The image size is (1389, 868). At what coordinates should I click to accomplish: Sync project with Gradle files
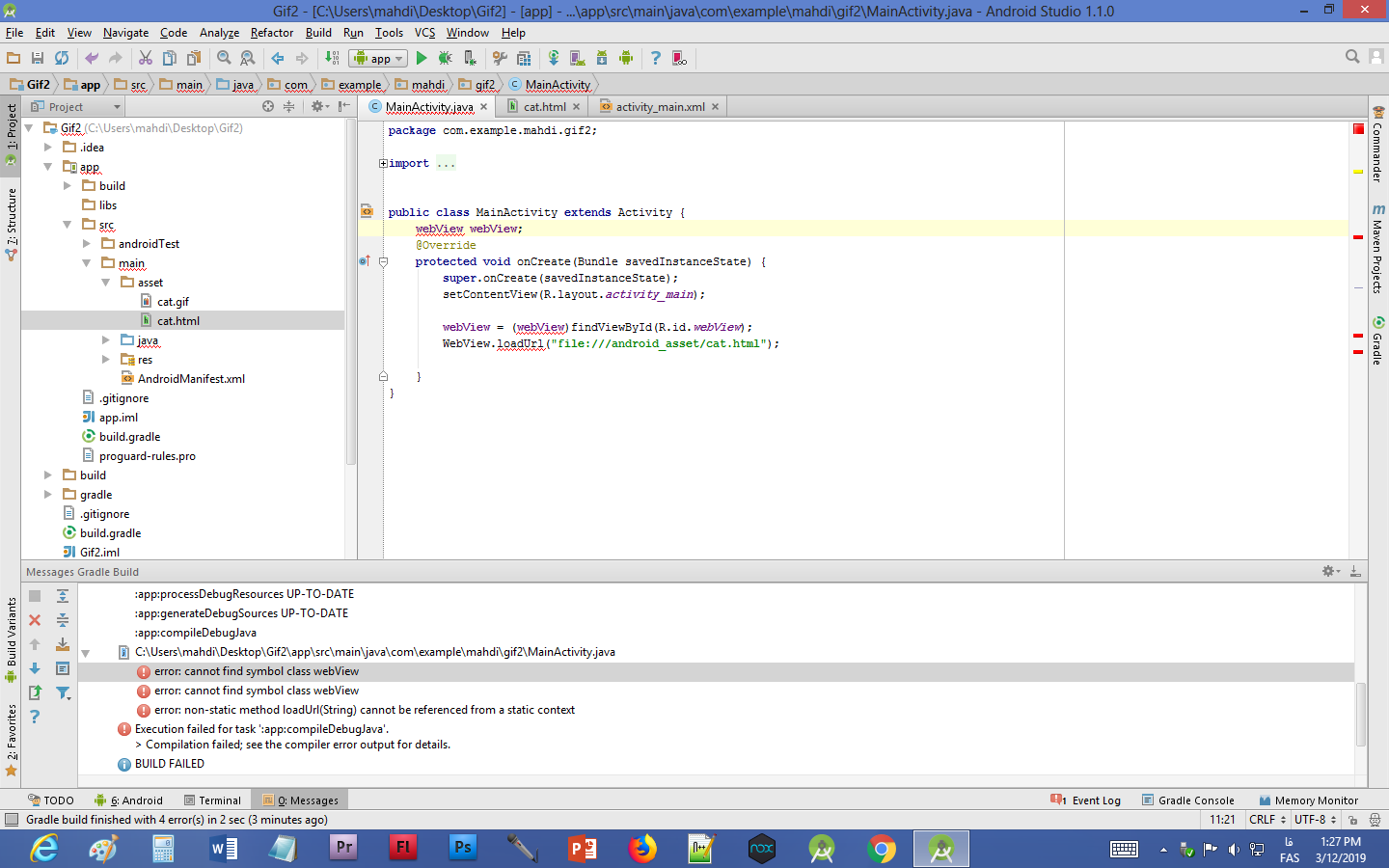tap(552, 58)
